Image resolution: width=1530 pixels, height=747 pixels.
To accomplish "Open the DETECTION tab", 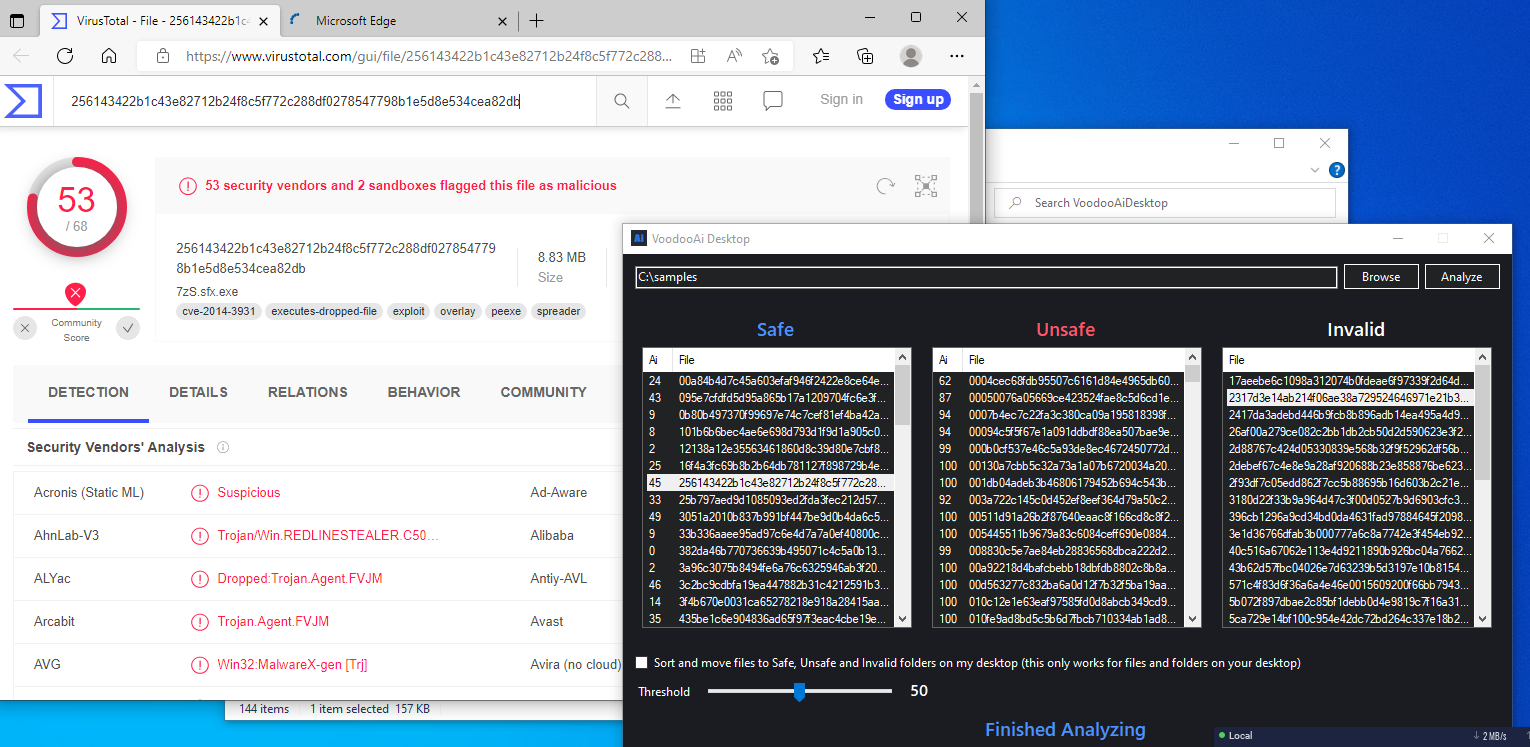I will click(88, 392).
